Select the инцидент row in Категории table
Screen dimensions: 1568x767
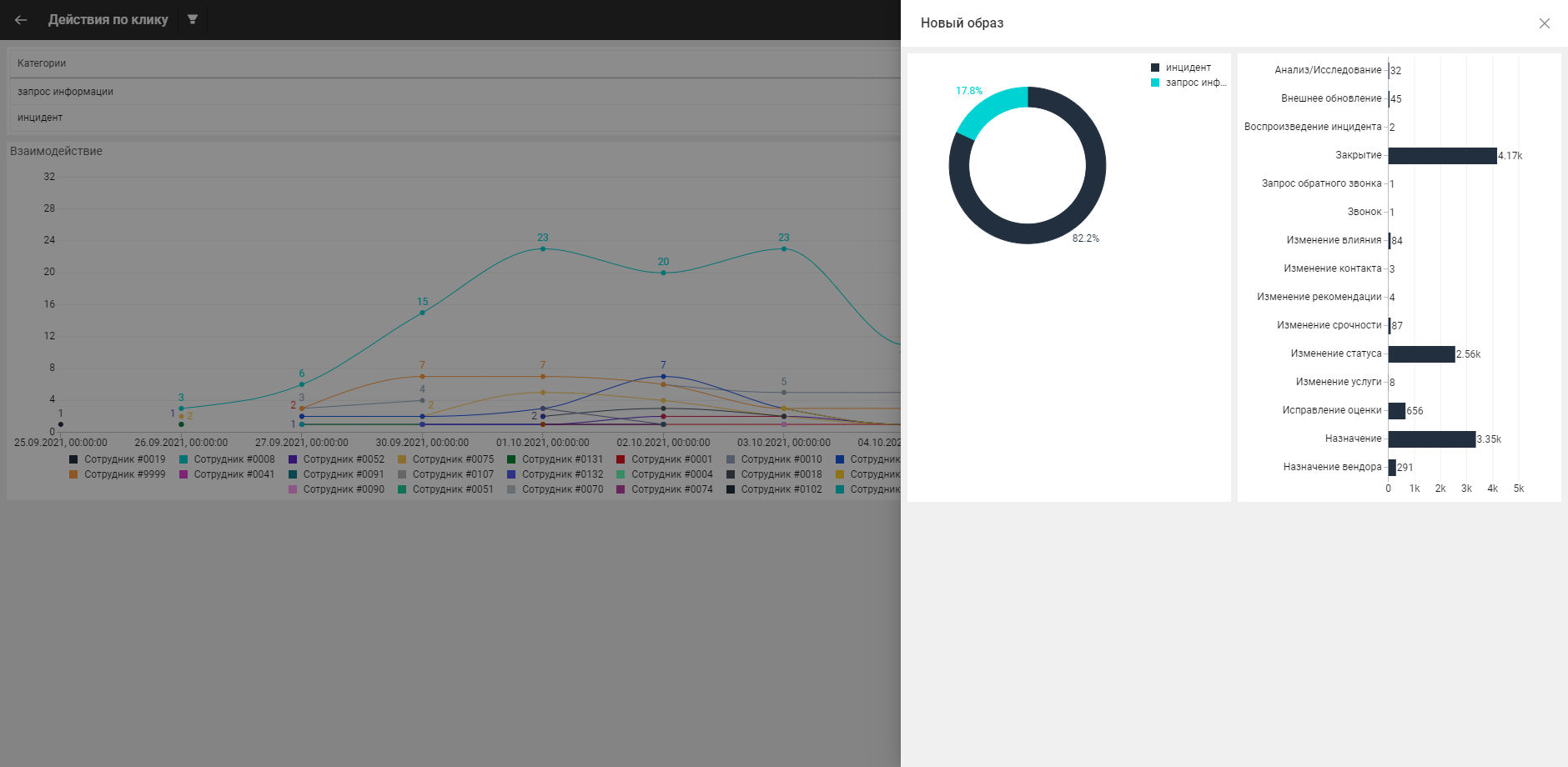[455, 118]
